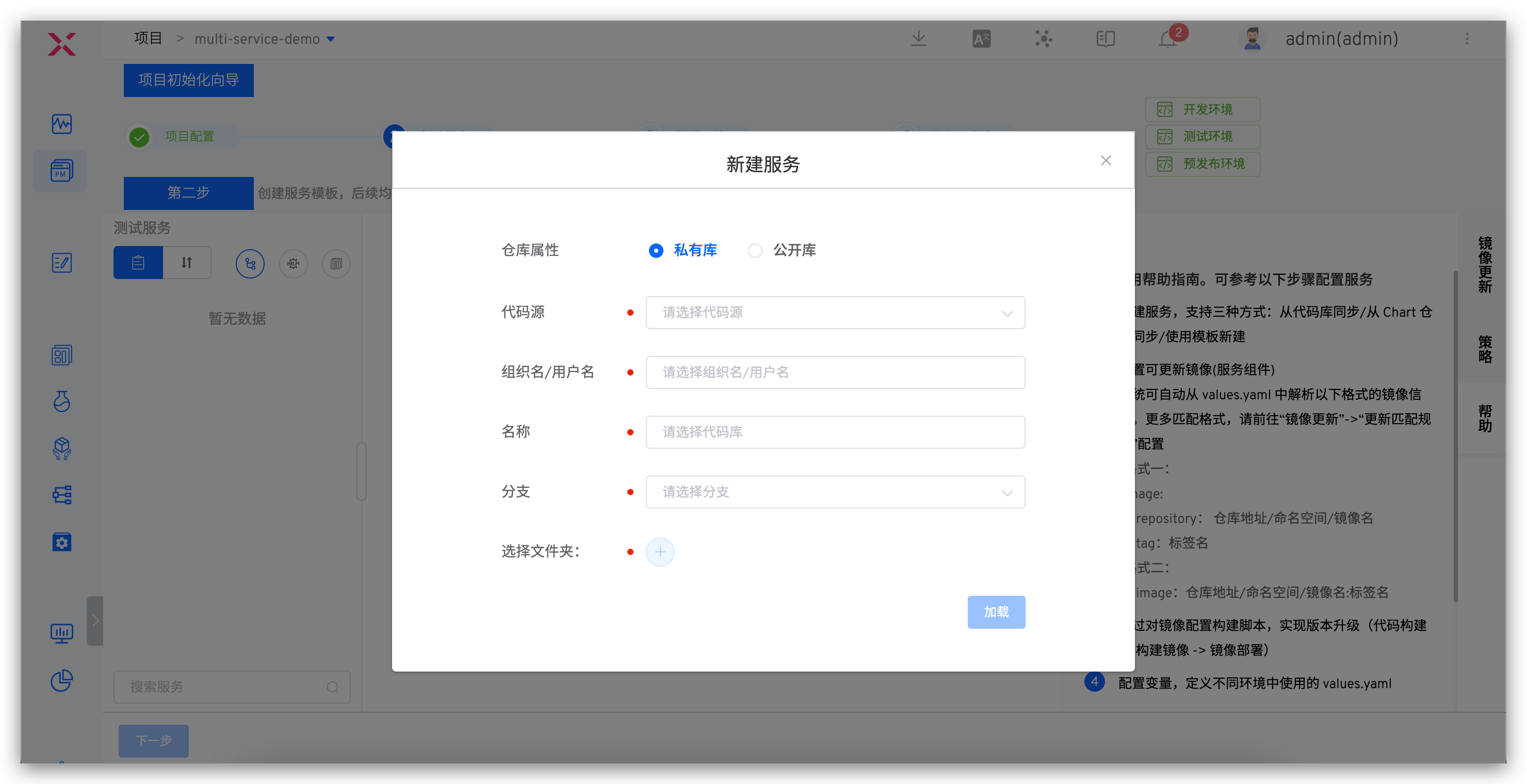Open the language translation icon
Image resolution: width=1527 pixels, height=784 pixels.
pyautogui.click(x=981, y=39)
